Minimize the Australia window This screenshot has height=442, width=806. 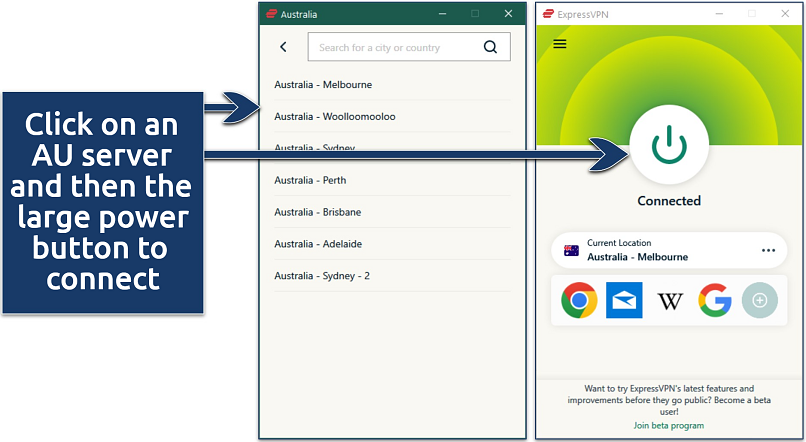(x=442, y=14)
